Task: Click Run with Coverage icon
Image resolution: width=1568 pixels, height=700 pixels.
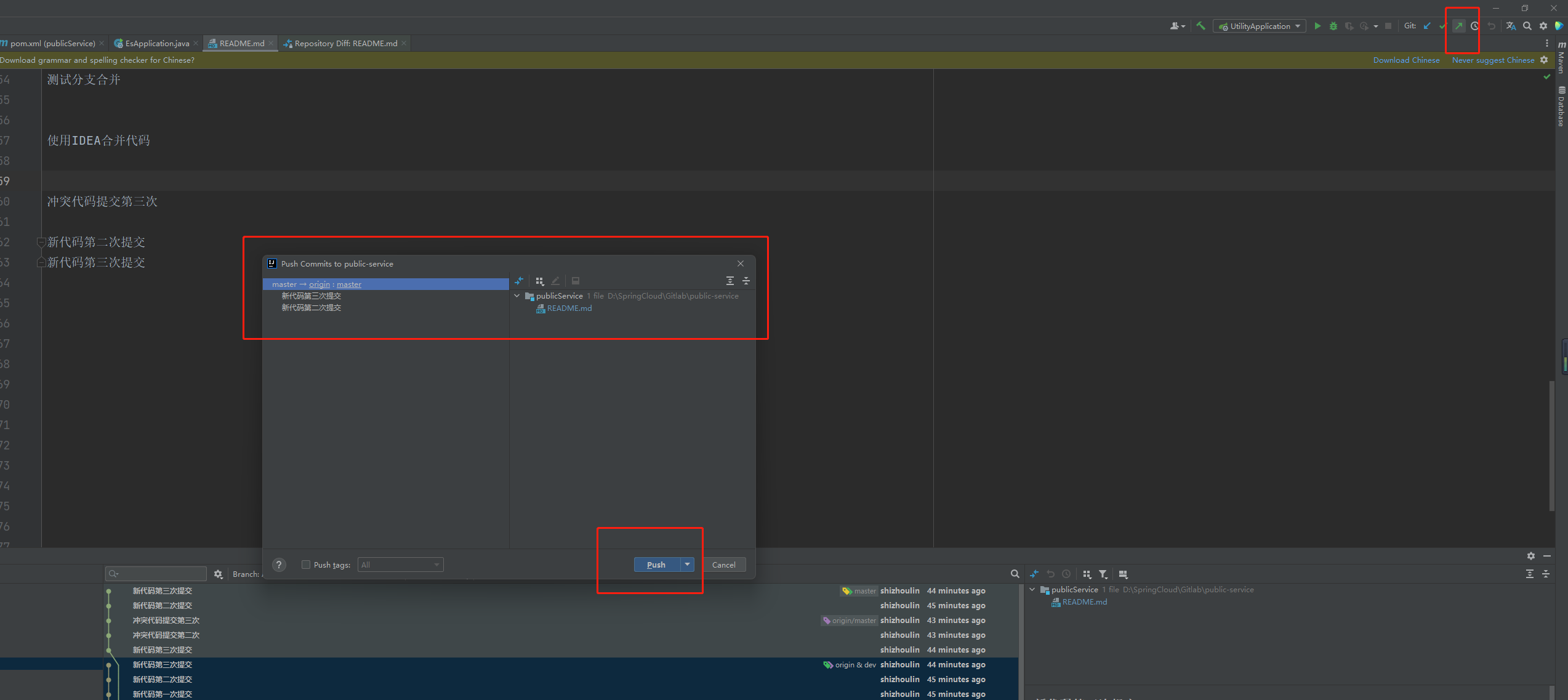Action: (1349, 26)
